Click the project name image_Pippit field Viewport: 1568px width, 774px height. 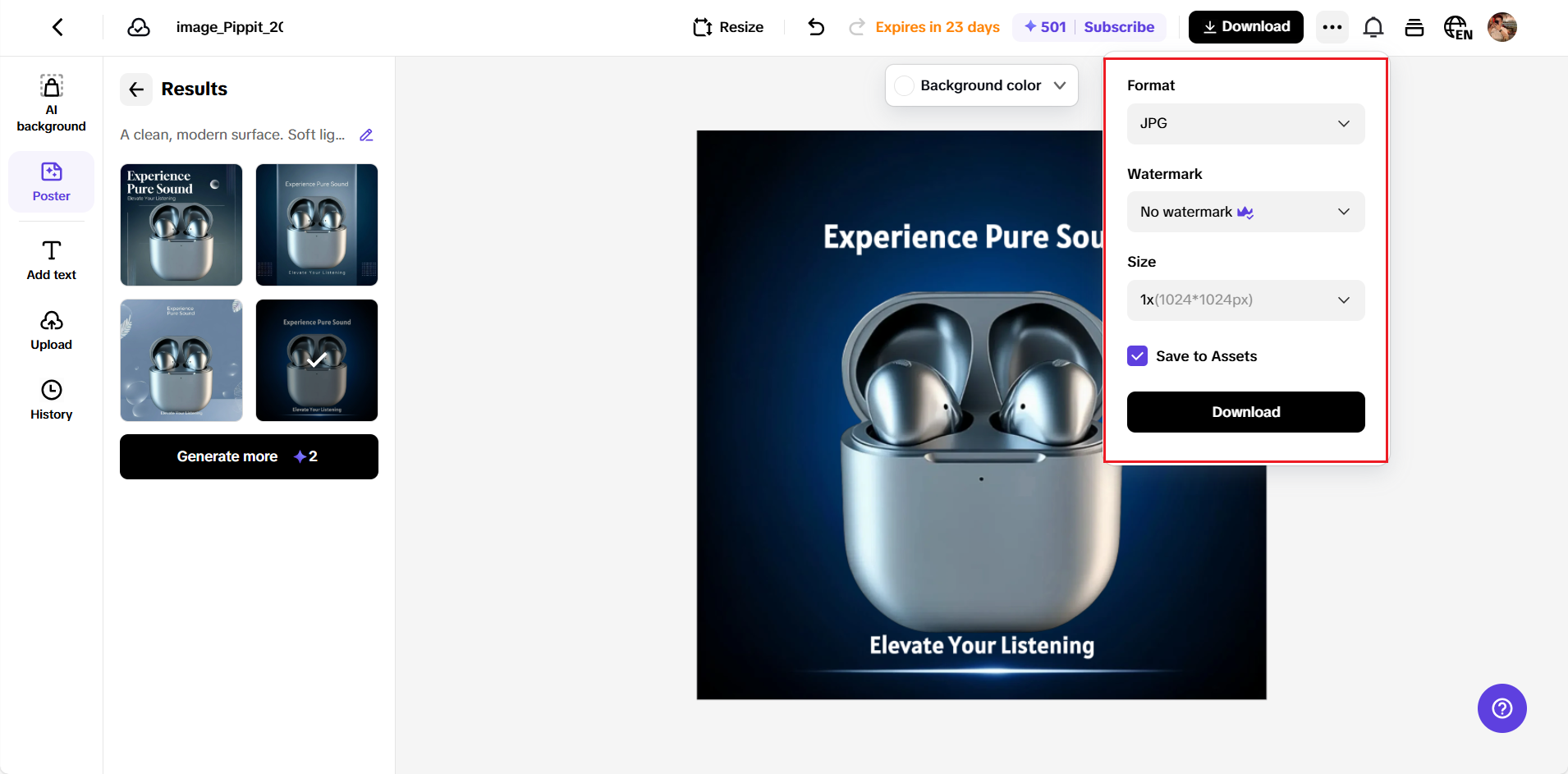(x=230, y=27)
